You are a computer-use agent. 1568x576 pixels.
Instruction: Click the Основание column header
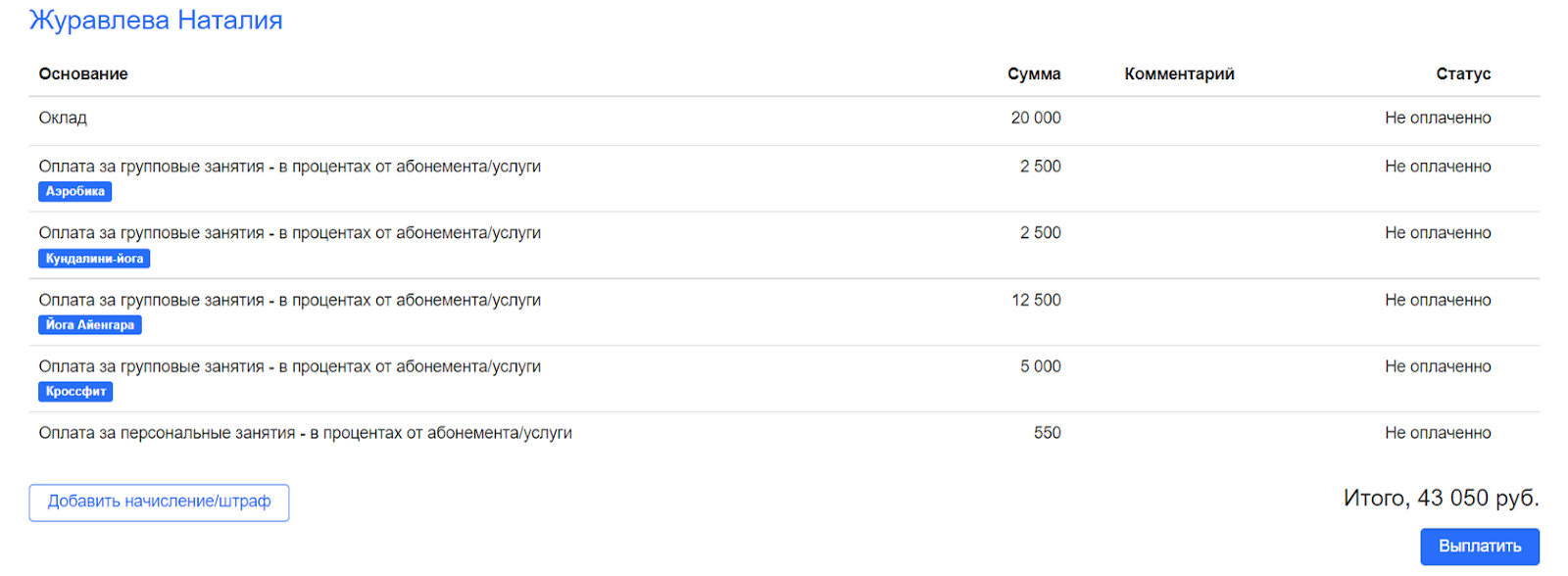point(83,74)
